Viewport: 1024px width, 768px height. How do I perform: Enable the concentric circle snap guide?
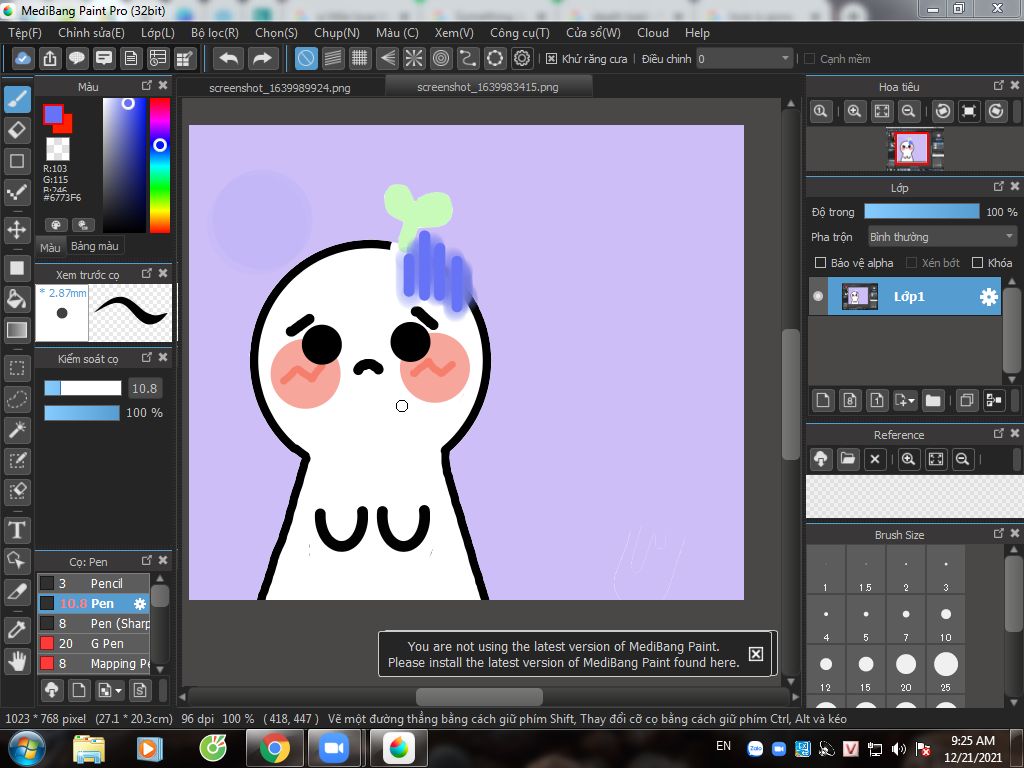[441, 59]
